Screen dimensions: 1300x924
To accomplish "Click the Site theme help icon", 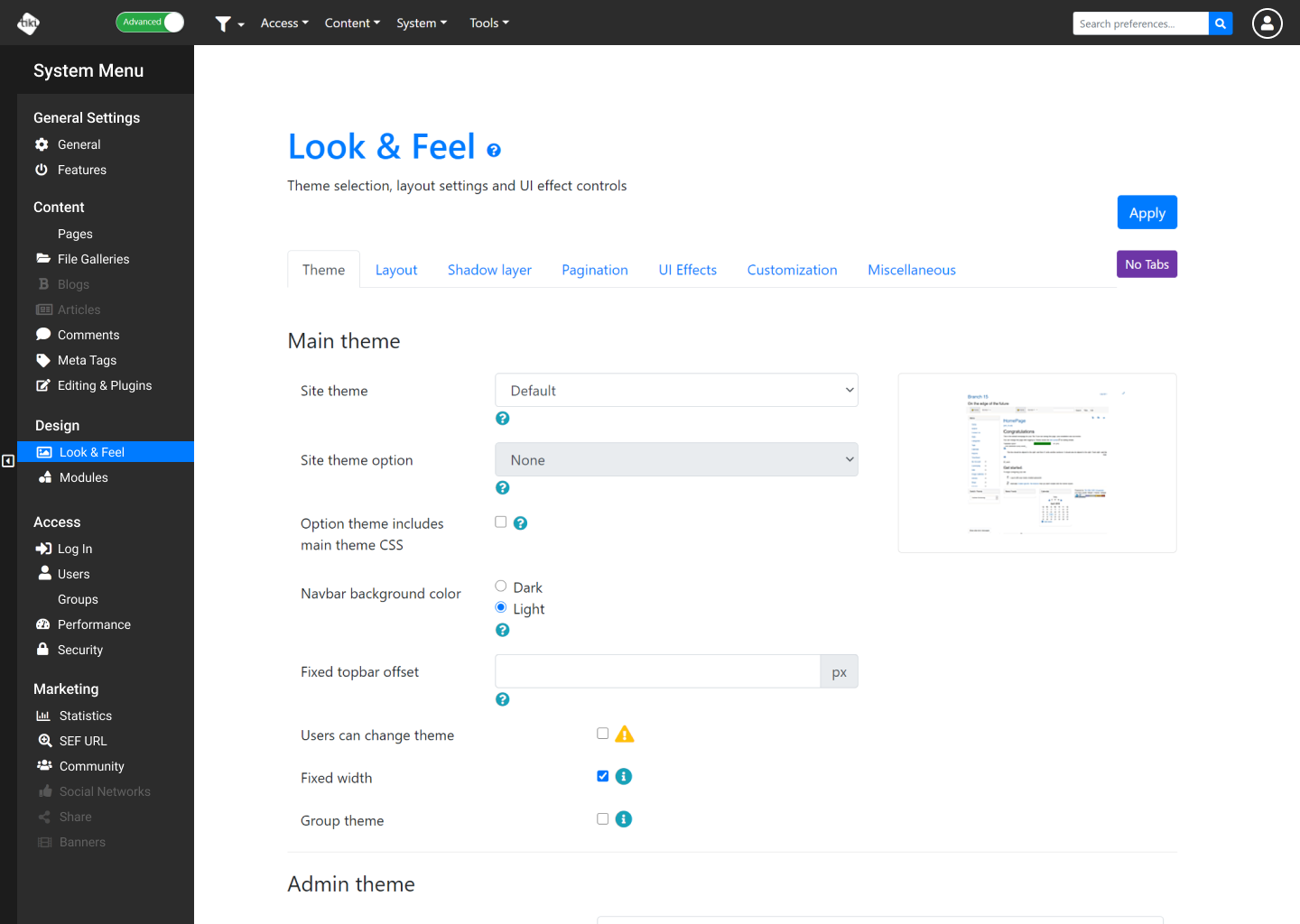I will 503,419.
